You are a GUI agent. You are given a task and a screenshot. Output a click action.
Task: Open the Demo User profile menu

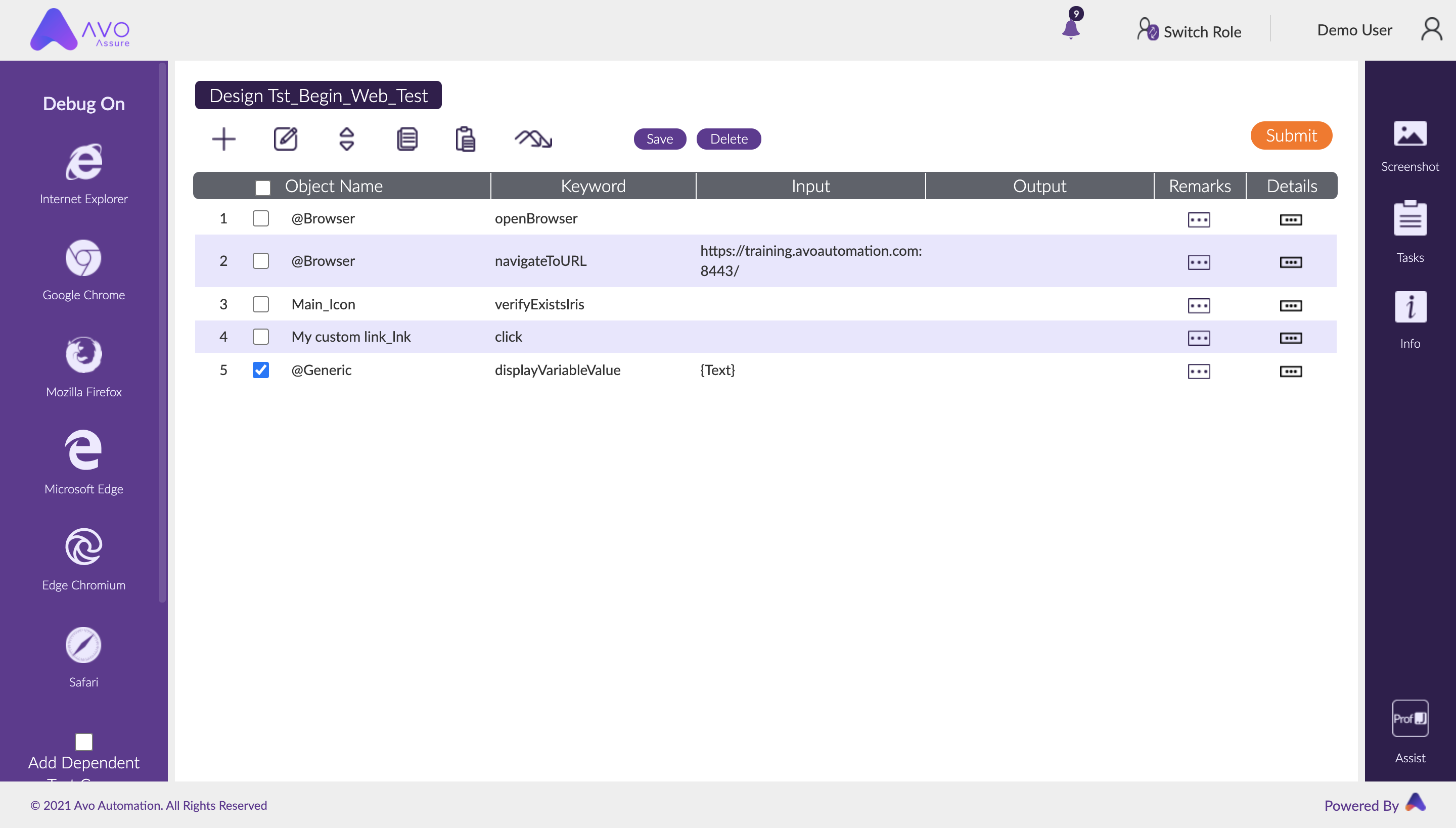(1354, 29)
